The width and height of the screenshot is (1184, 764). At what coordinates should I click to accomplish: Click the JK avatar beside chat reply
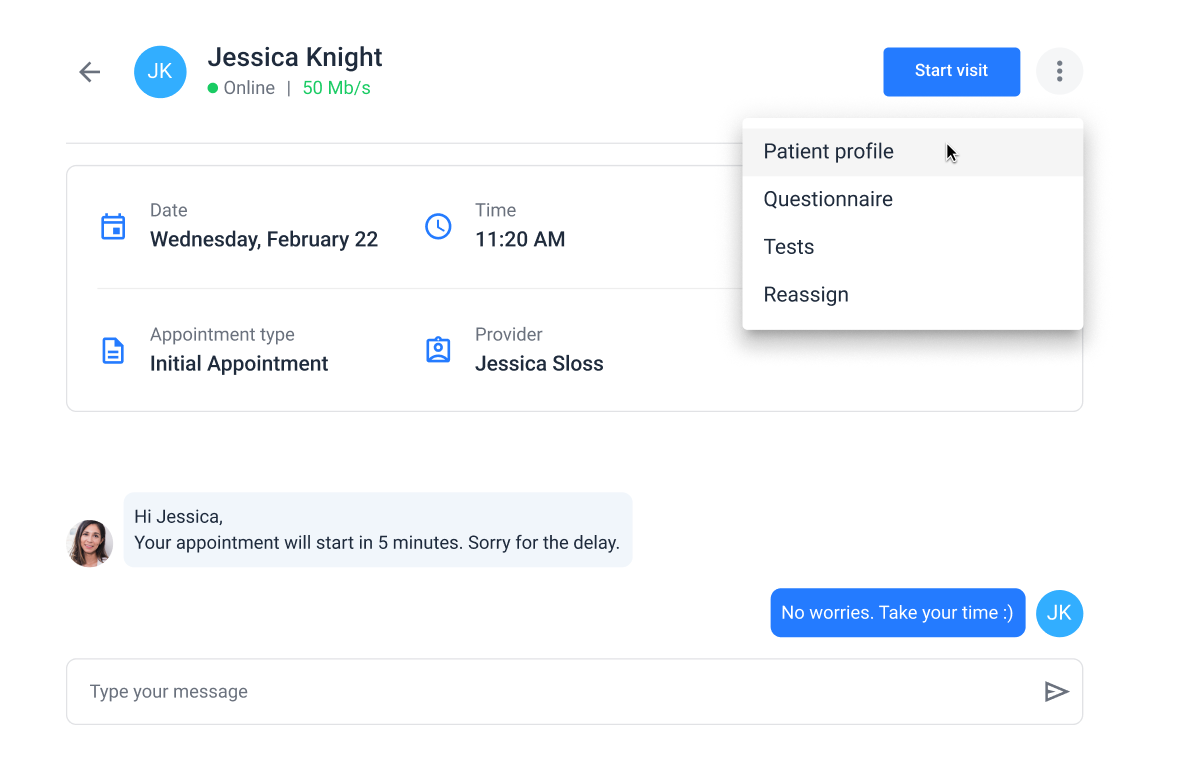click(x=1059, y=613)
